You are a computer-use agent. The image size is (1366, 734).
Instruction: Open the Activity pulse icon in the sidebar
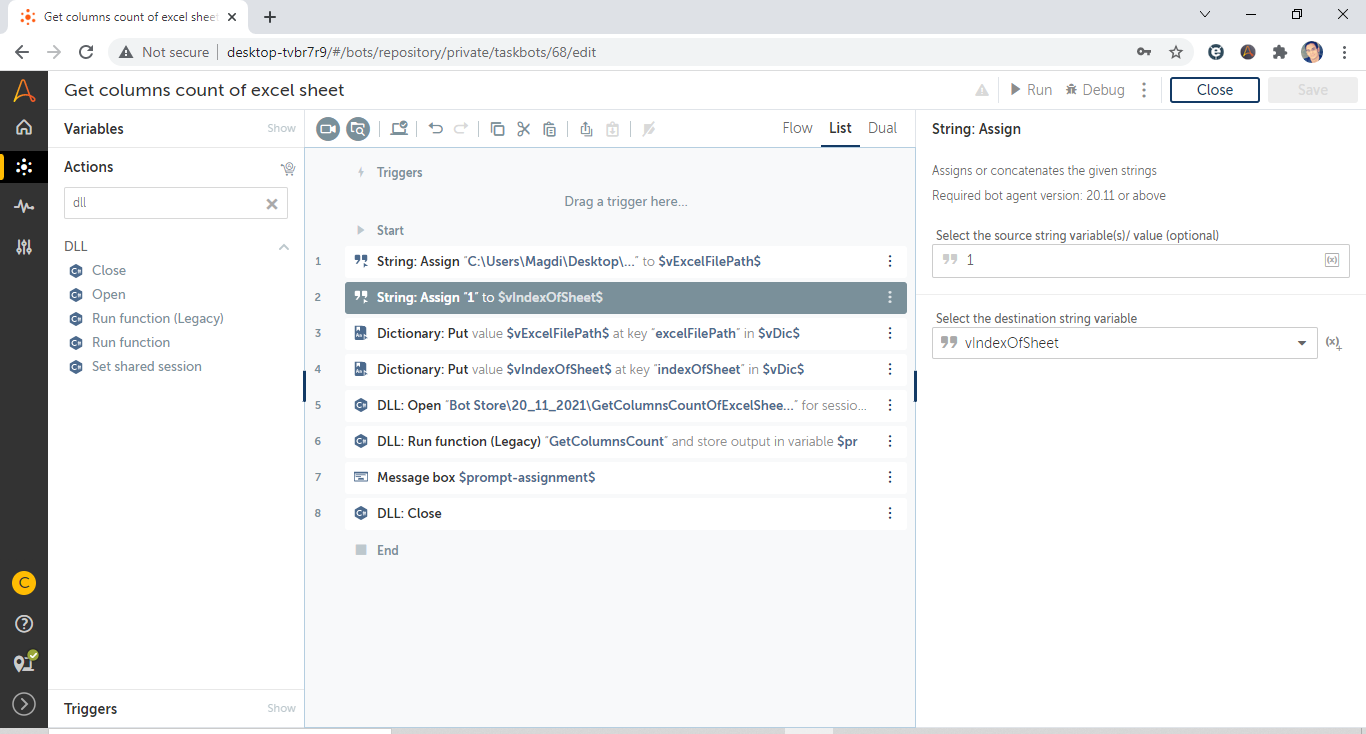(24, 206)
